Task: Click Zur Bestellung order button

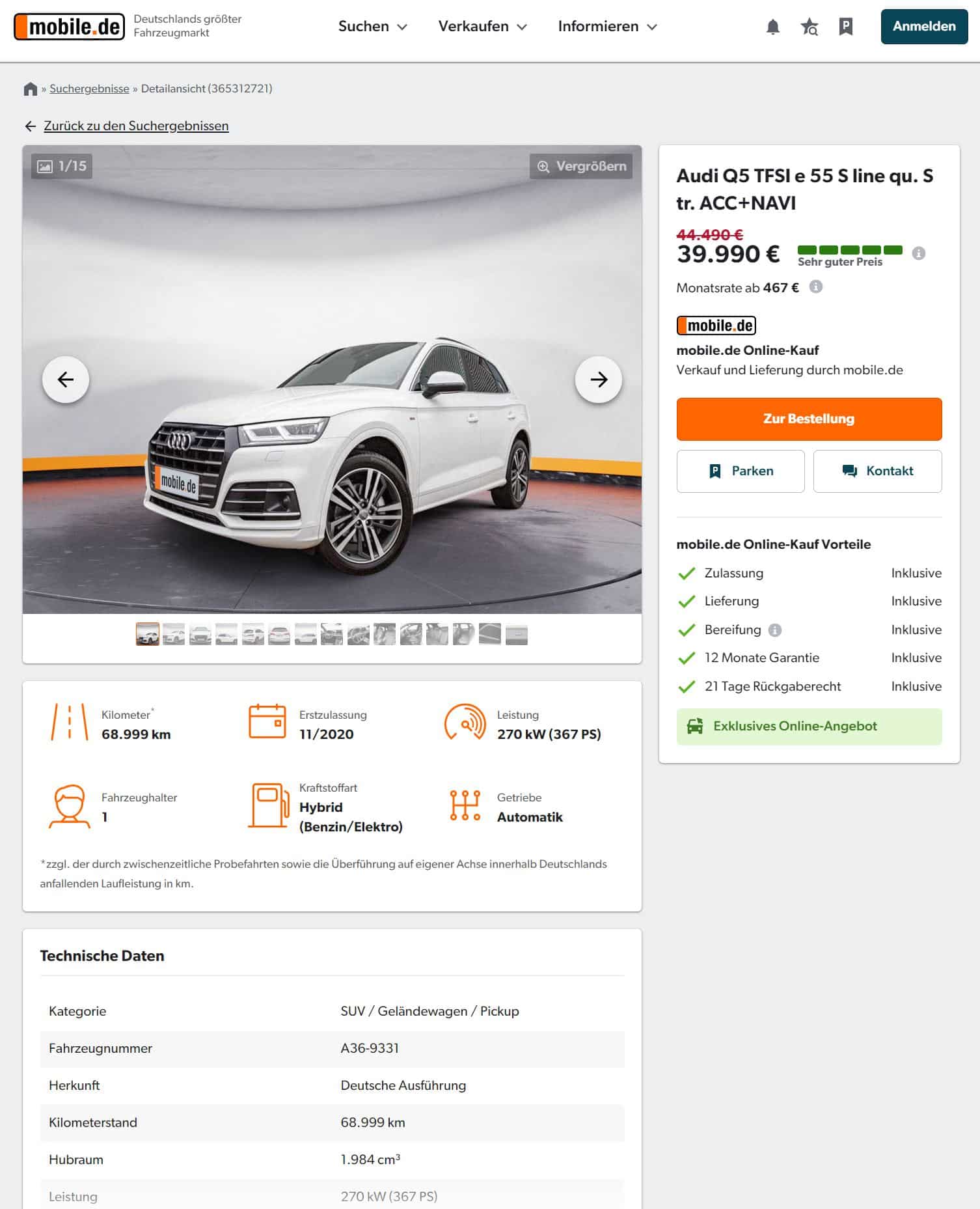Action: tap(809, 419)
